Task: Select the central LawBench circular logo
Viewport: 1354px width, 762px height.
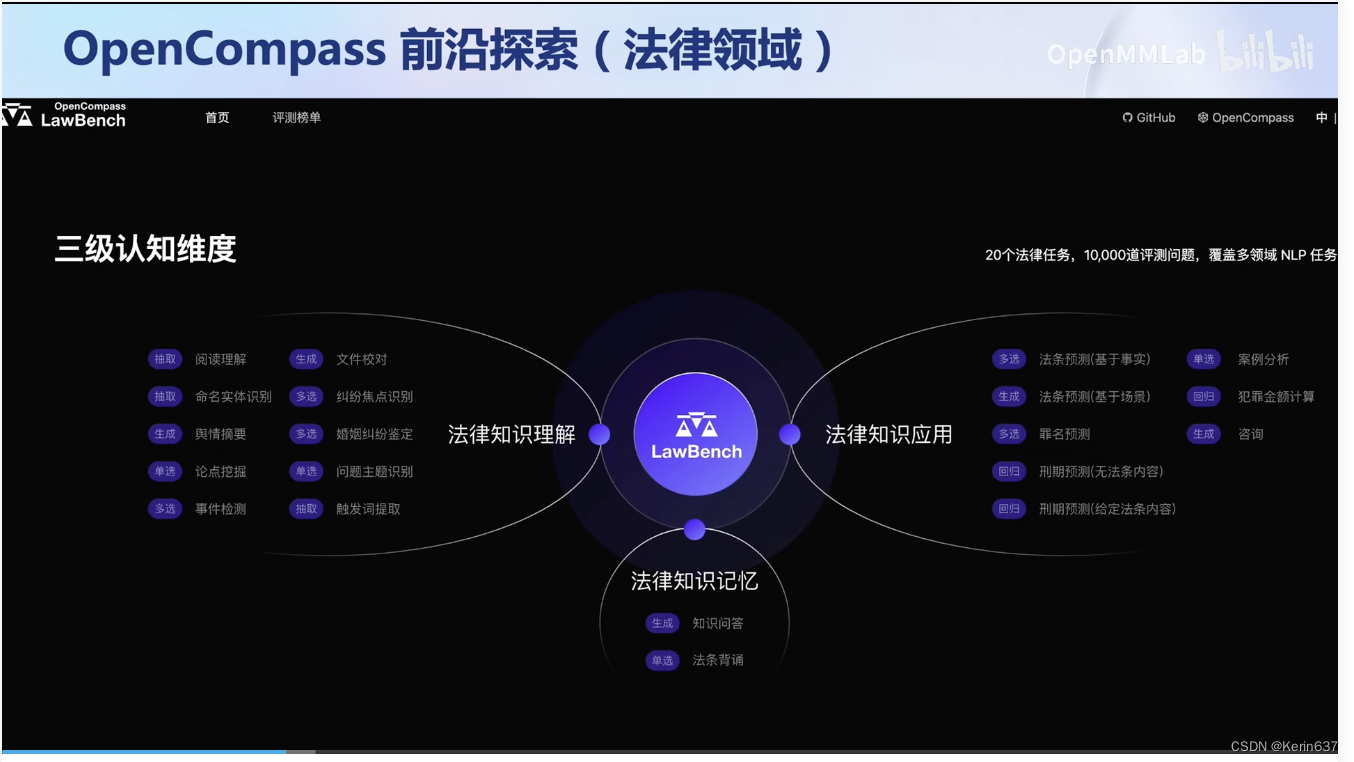Action: tap(695, 434)
